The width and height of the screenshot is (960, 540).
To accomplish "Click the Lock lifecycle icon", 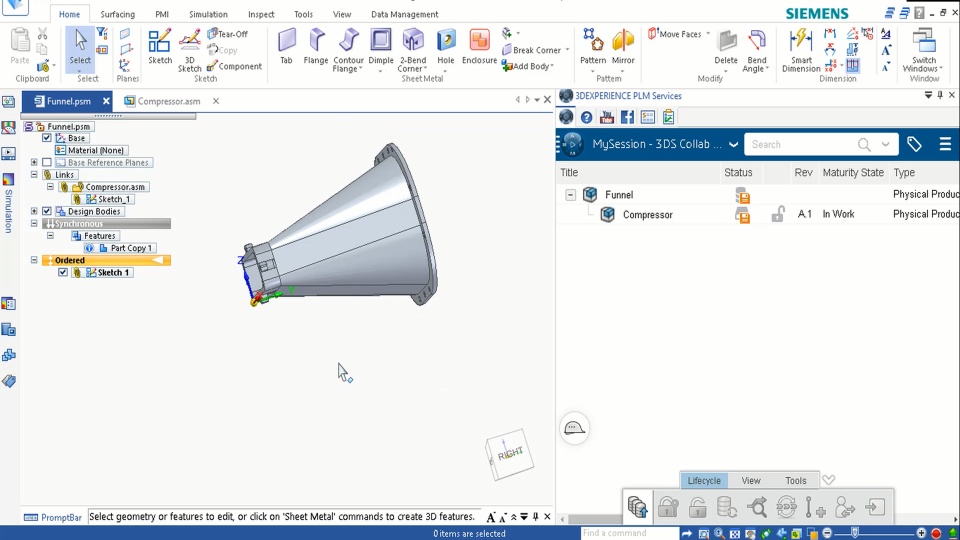I will click(x=668, y=507).
